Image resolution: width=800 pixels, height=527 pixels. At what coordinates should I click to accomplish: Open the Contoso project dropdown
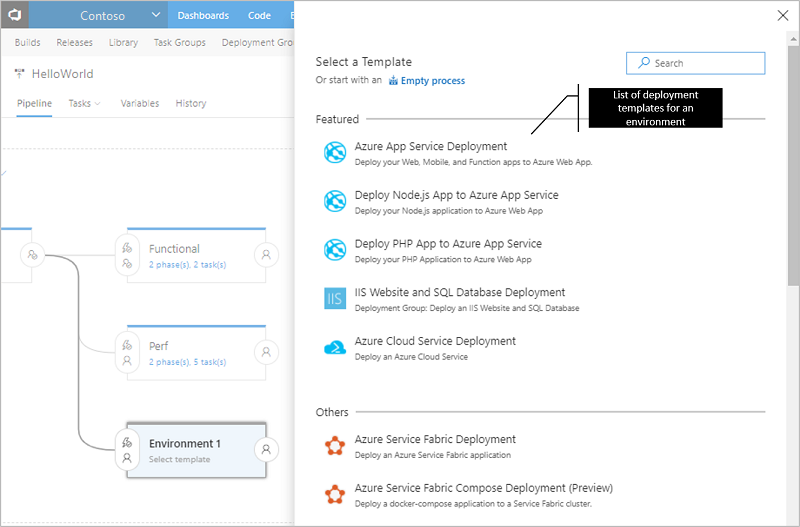[x=156, y=15]
